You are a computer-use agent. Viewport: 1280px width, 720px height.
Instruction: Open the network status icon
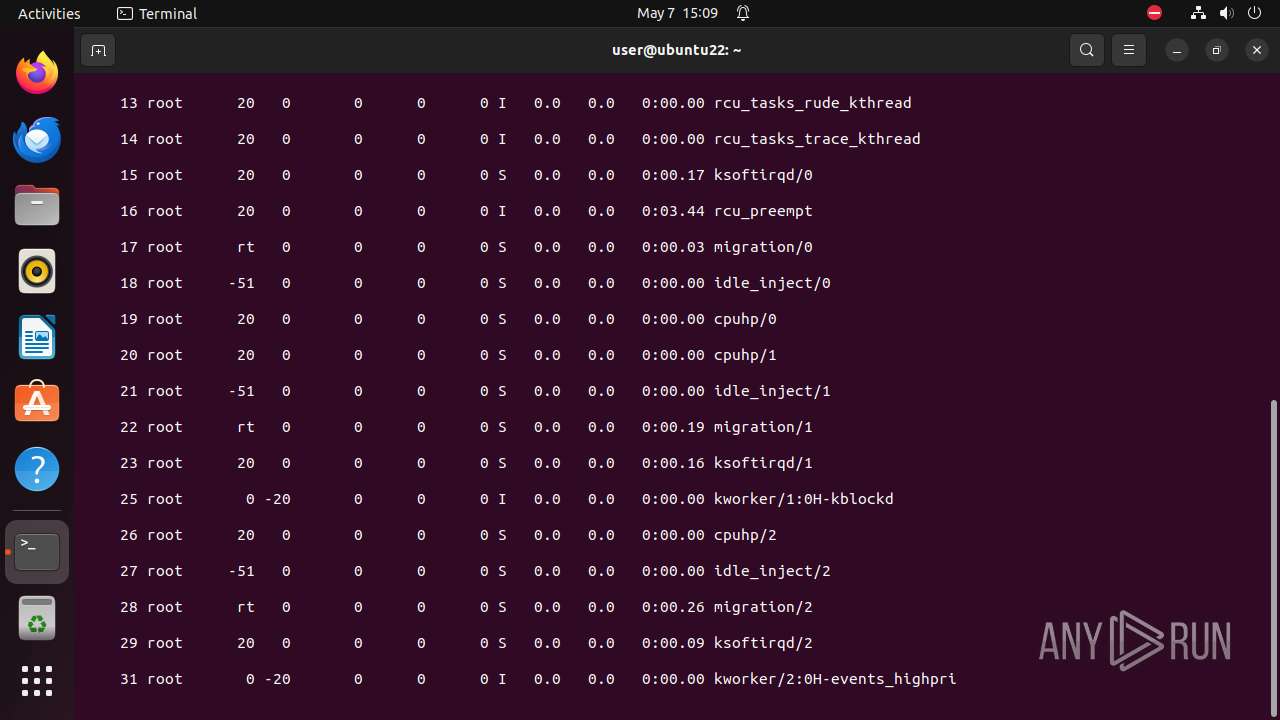point(1198,13)
